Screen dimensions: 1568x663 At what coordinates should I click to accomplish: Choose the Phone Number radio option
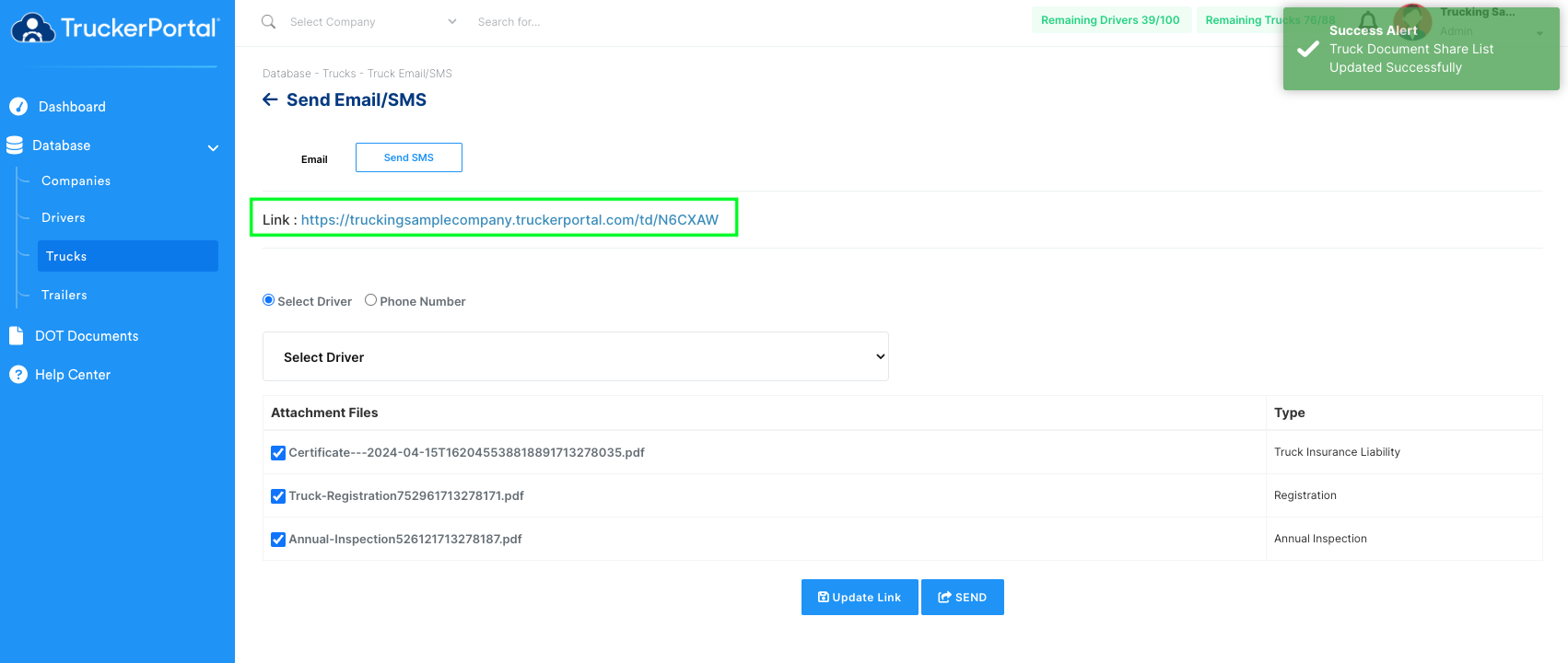[x=370, y=300]
